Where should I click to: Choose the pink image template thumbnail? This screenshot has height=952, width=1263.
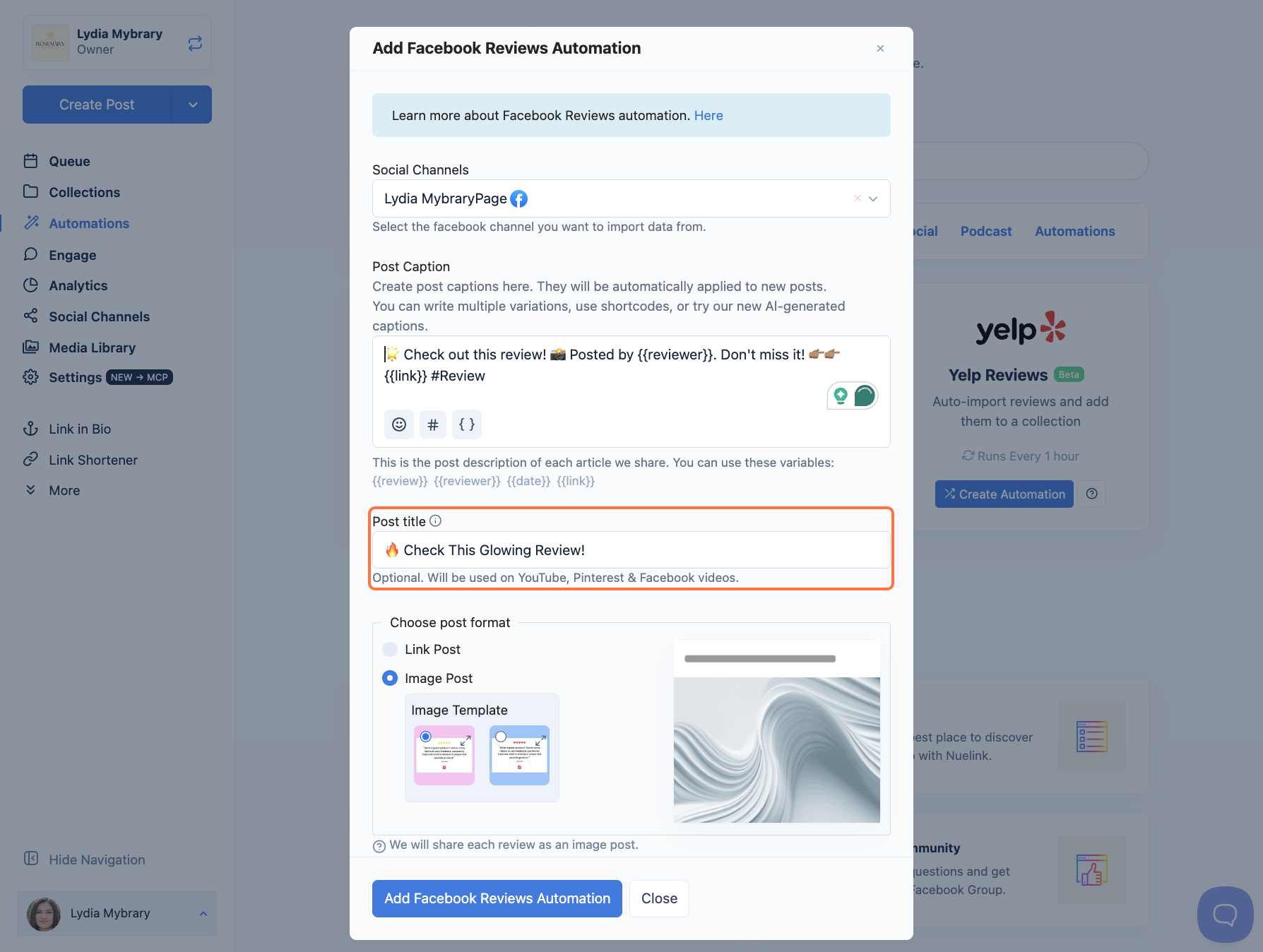(x=444, y=755)
